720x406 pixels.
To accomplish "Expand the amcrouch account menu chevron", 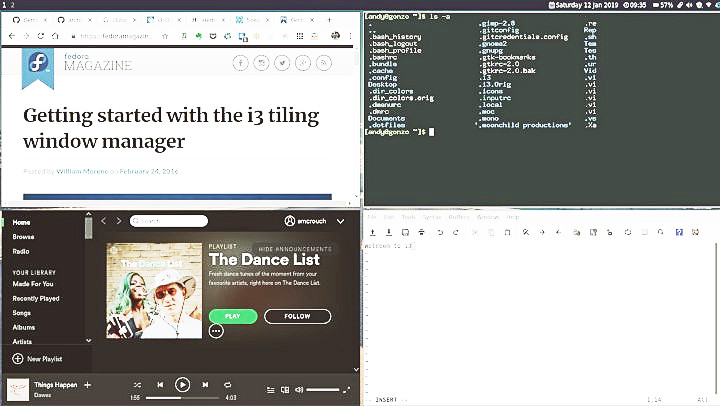I will 342,221.
